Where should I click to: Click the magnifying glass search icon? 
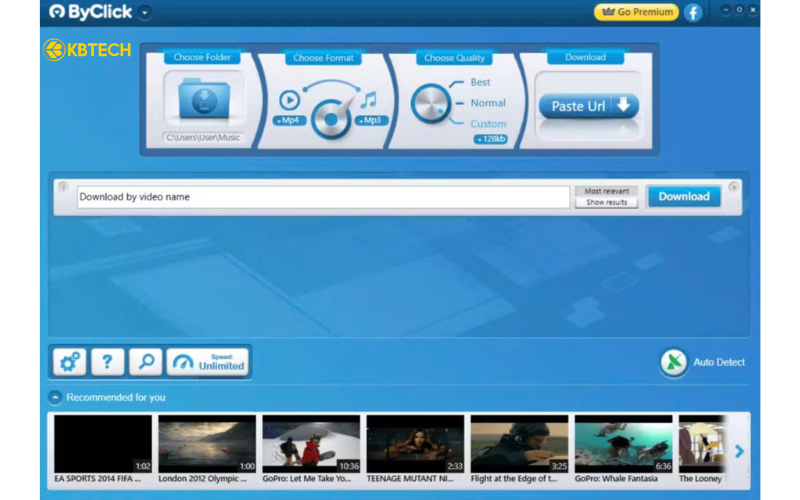[x=145, y=362]
